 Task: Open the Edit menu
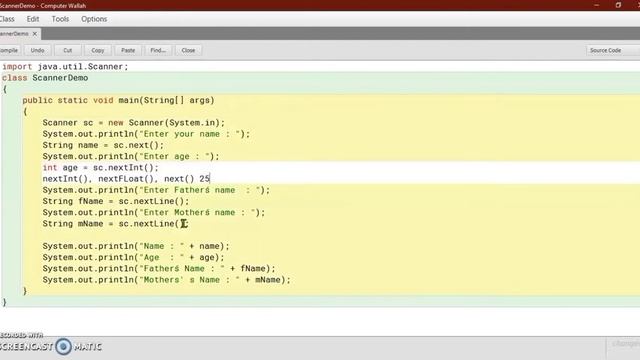(33, 19)
